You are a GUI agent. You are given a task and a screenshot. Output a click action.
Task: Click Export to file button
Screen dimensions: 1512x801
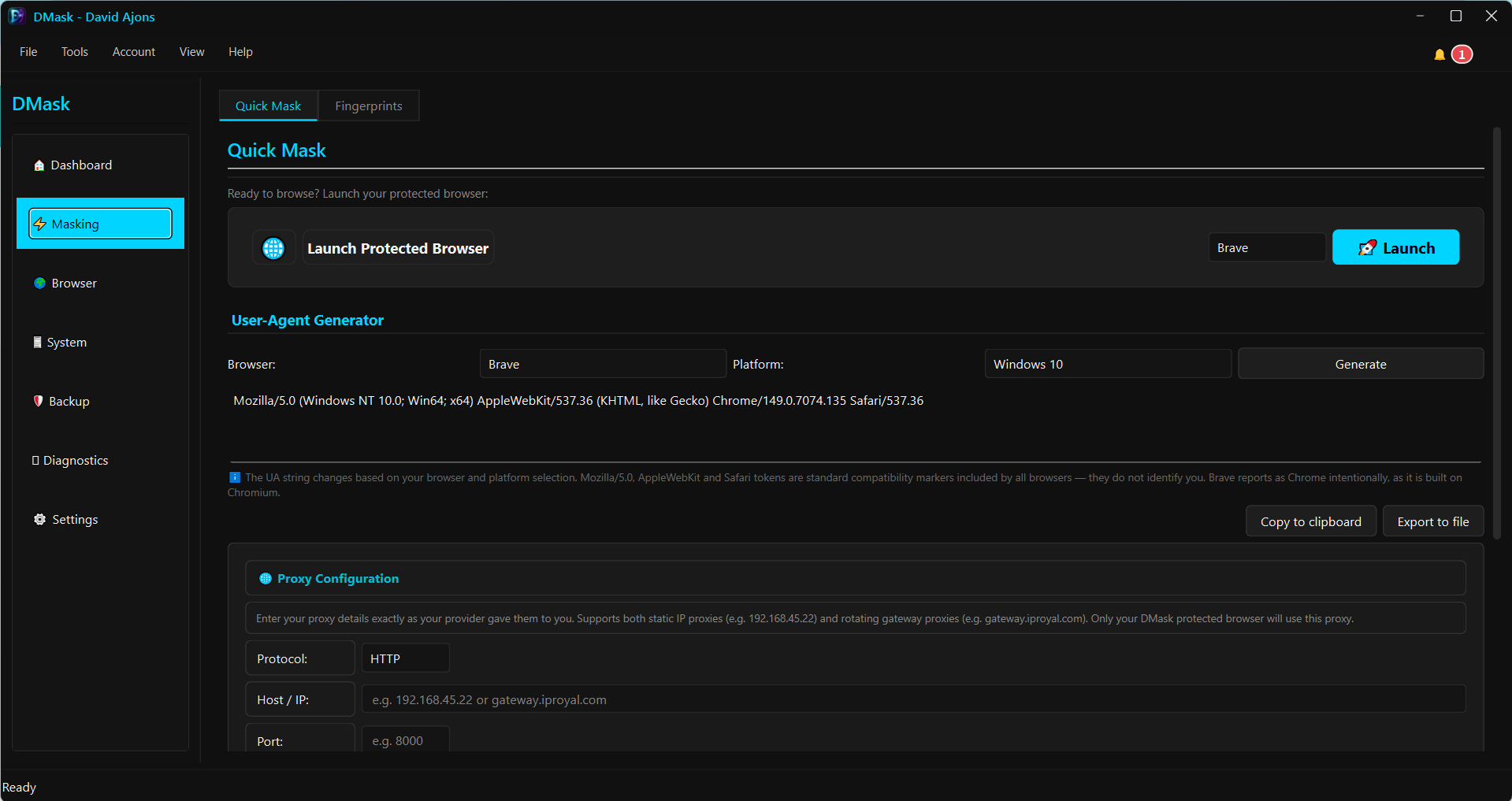pos(1433,521)
